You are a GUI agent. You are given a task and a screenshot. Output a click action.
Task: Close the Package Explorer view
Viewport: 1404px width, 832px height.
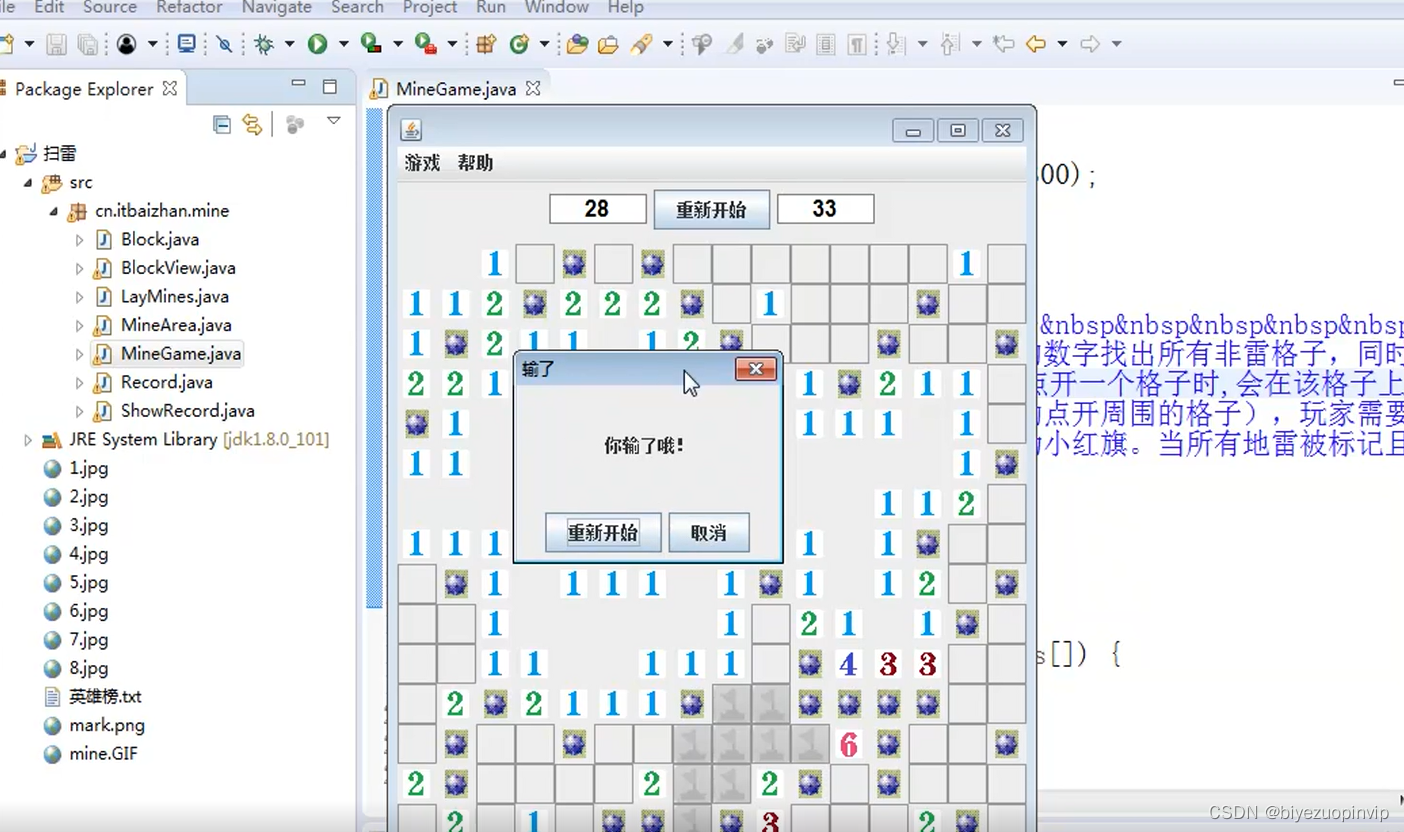coord(170,88)
